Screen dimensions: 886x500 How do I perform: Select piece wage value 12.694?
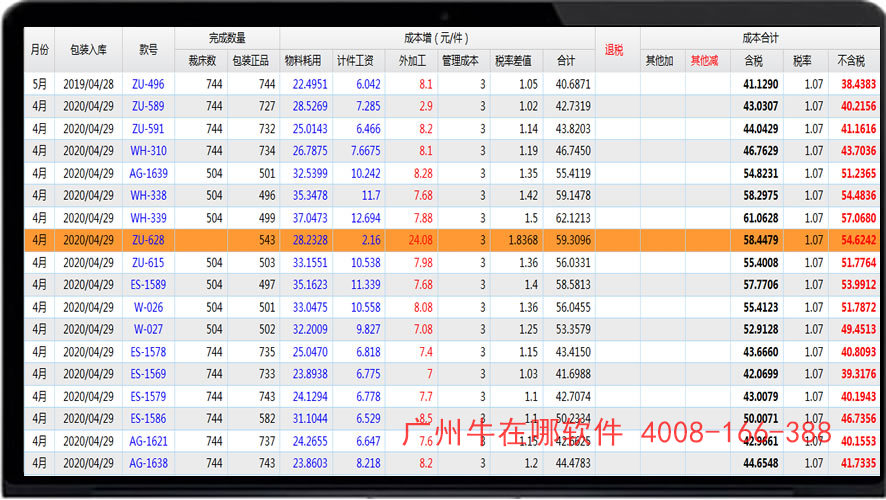click(366, 218)
